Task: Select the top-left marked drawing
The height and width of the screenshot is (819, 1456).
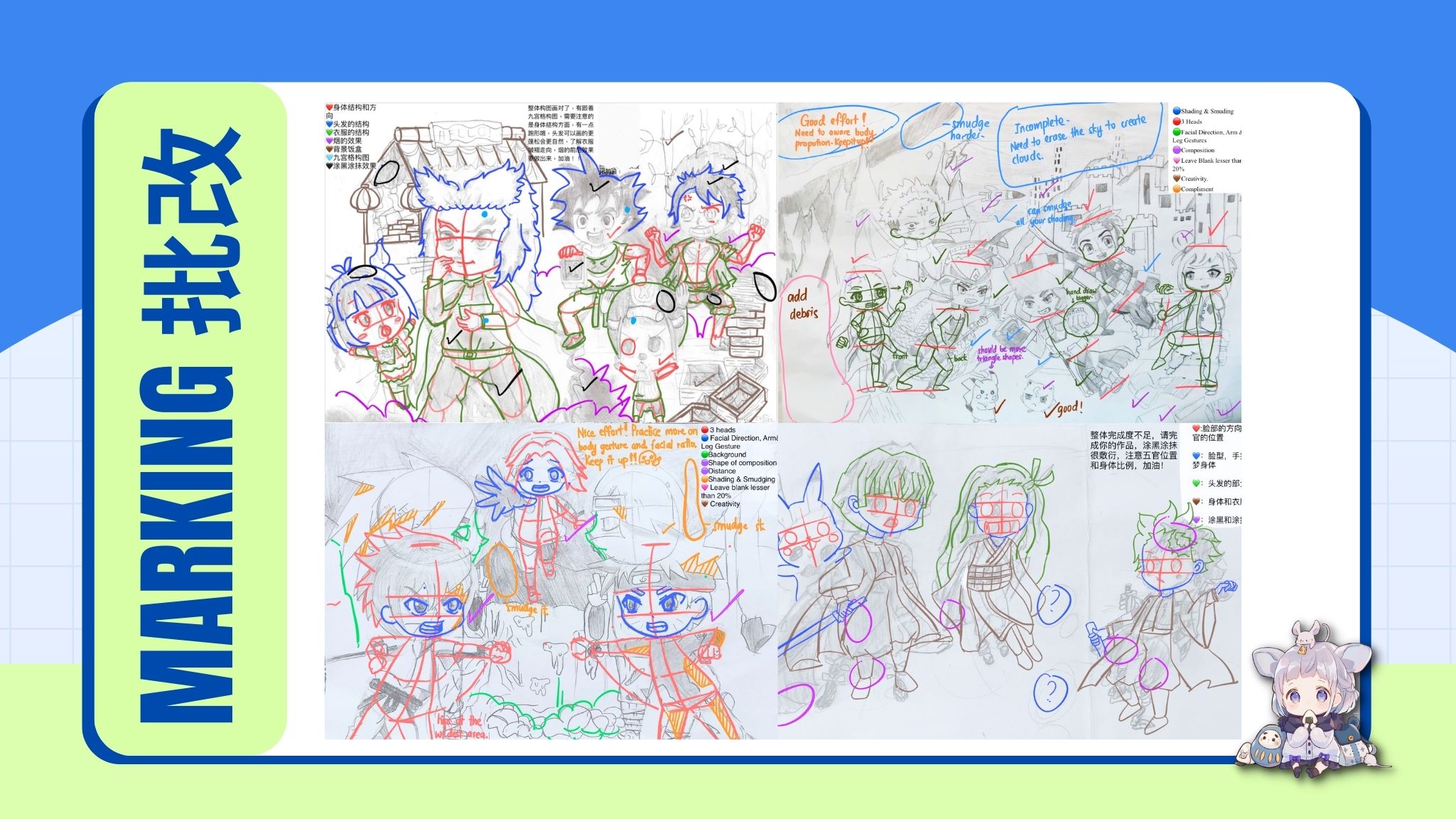Action: (x=551, y=263)
